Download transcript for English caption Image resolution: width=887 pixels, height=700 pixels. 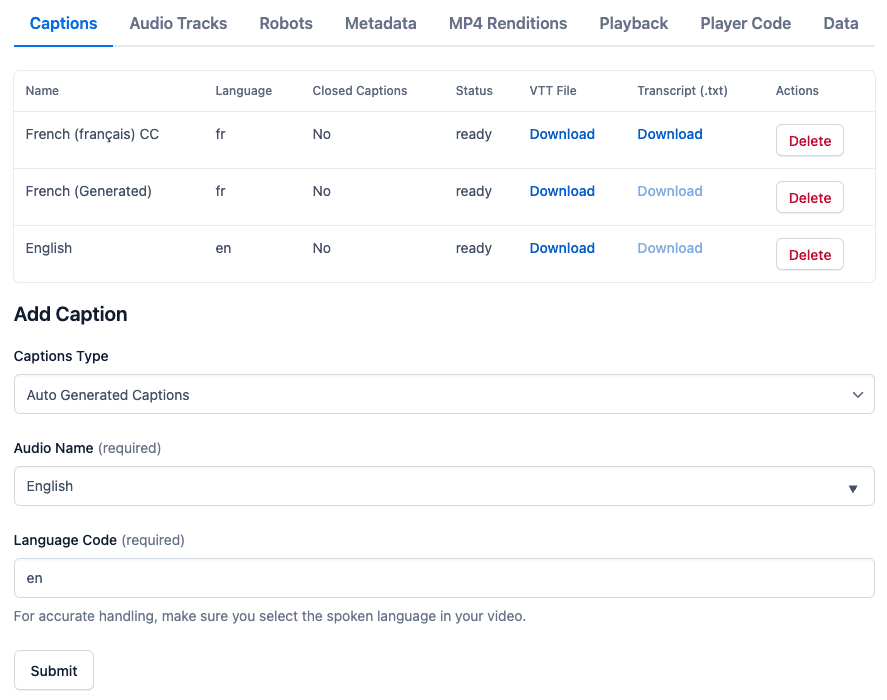pos(670,248)
